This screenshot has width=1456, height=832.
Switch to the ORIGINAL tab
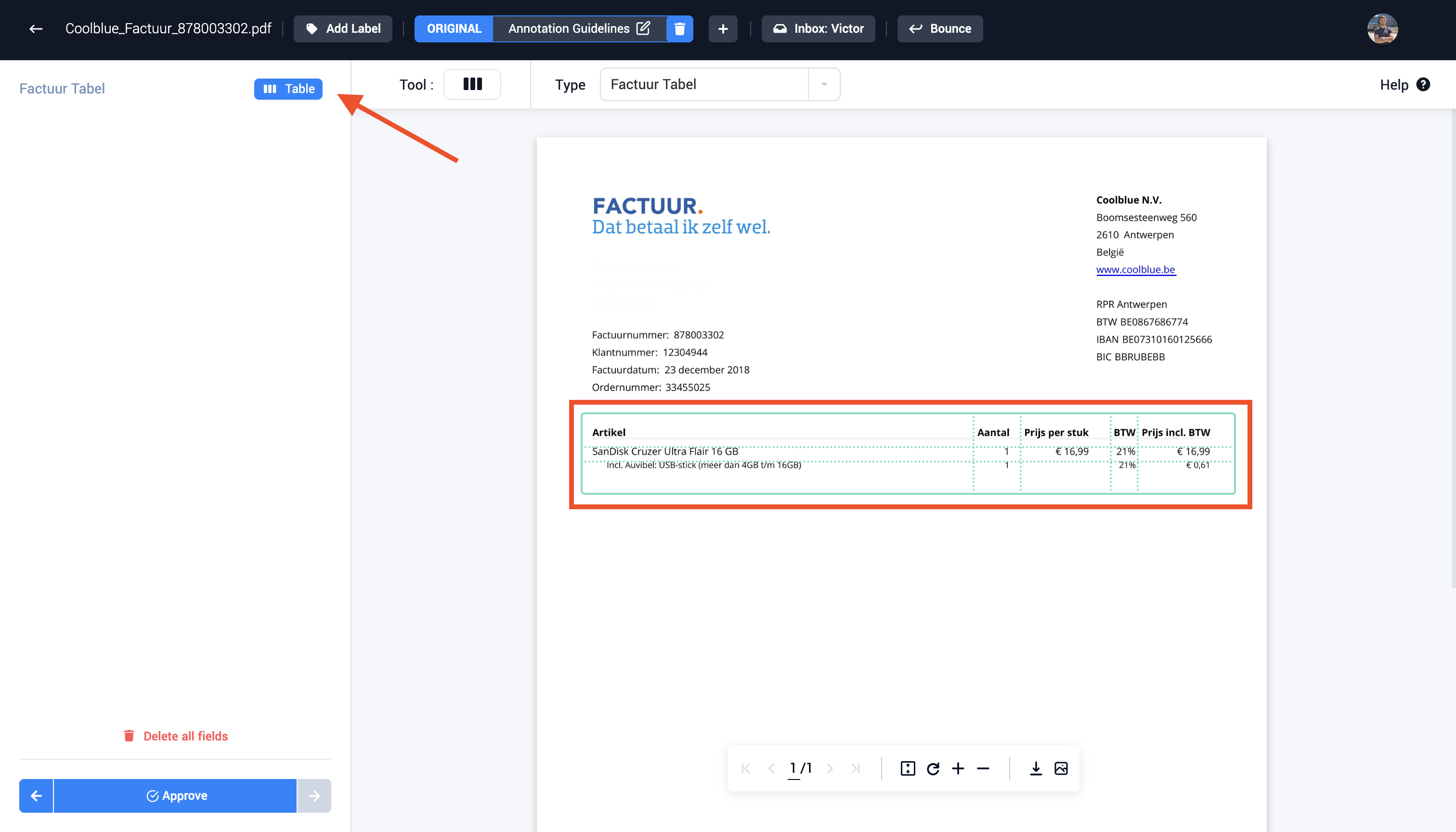point(454,28)
